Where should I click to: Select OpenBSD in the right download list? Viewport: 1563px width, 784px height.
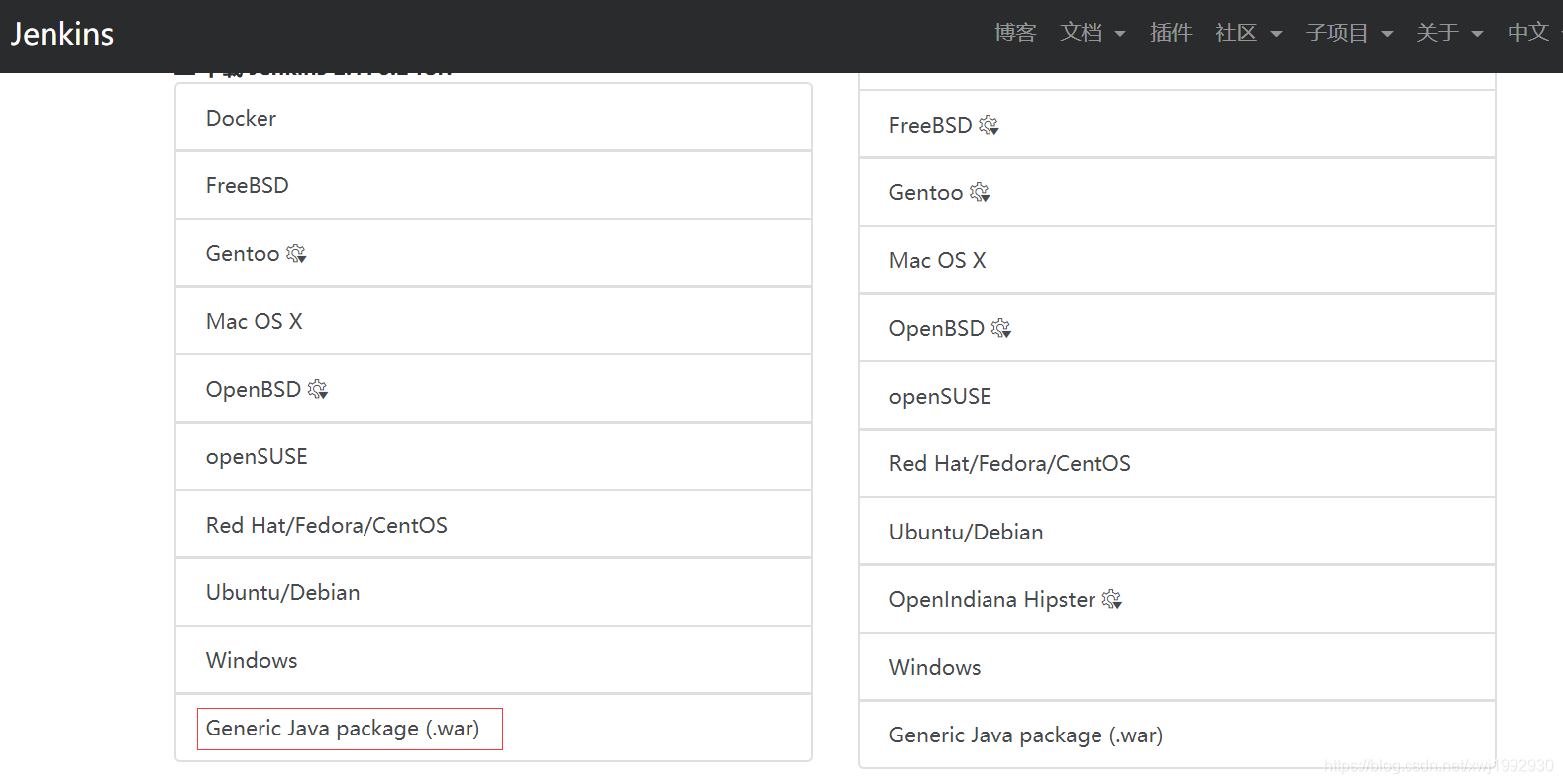tap(1177, 329)
